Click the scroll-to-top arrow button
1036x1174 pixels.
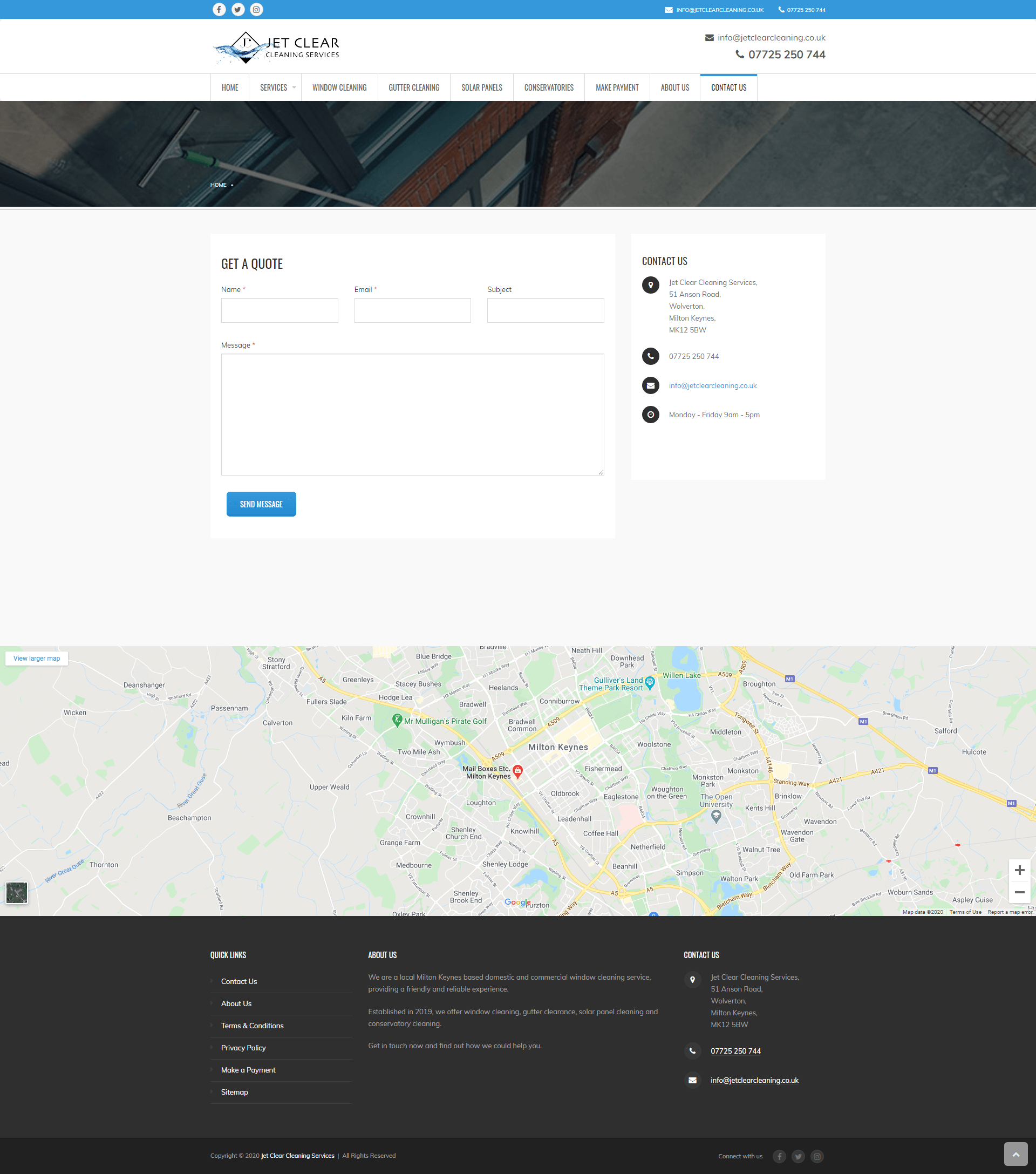point(1015,1154)
